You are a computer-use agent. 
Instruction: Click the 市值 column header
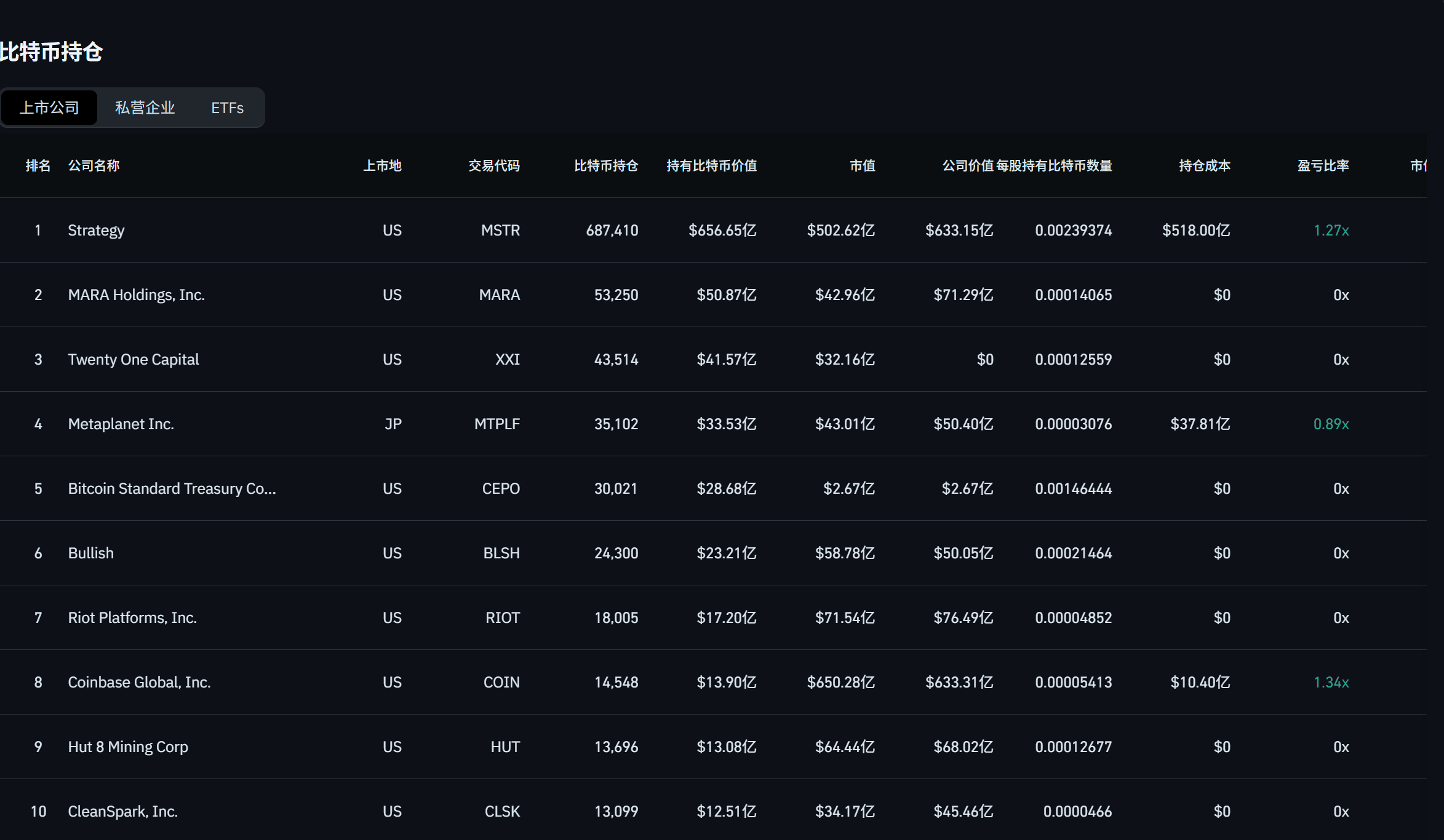pyautogui.click(x=862, y=165)
